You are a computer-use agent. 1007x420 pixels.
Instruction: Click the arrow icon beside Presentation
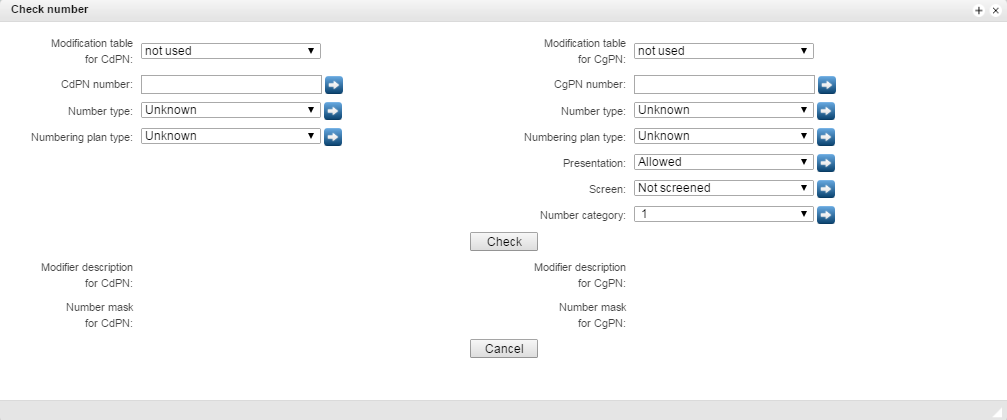tap(826, 162)
